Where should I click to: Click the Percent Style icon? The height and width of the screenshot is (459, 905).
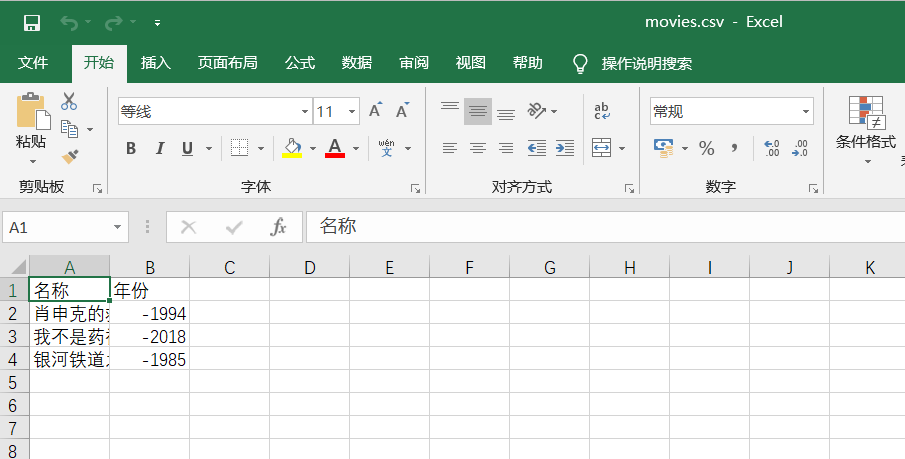click(x=707, y=148)
